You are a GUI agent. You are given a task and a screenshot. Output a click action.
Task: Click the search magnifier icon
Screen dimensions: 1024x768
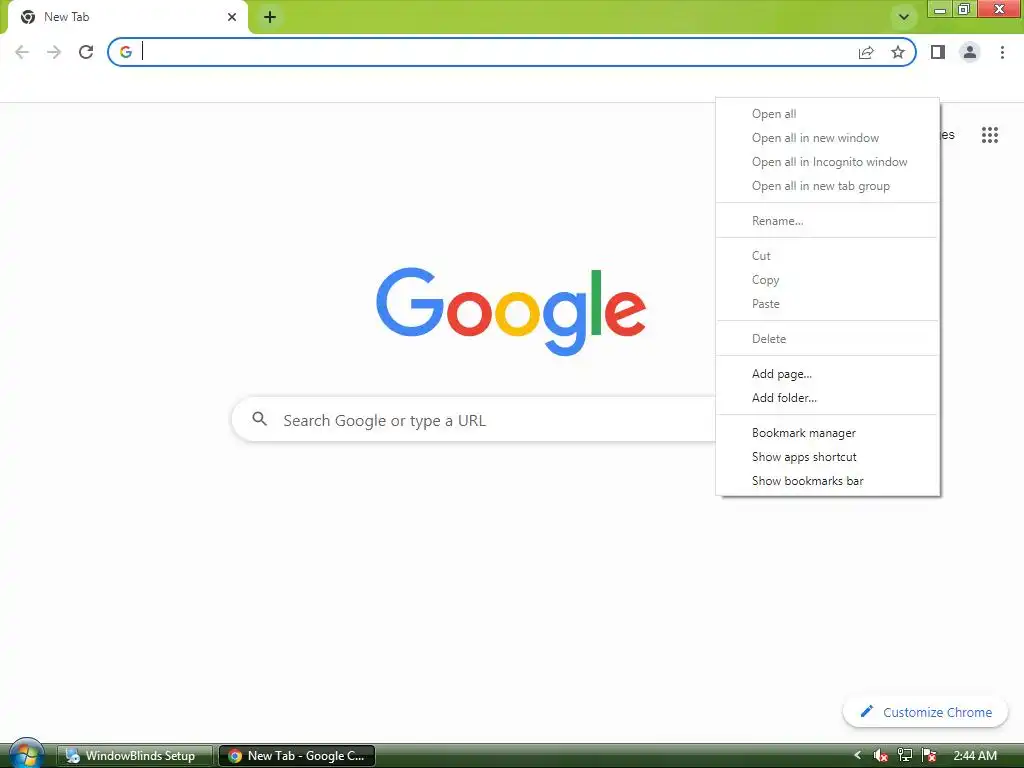click(x=260, y=419)
